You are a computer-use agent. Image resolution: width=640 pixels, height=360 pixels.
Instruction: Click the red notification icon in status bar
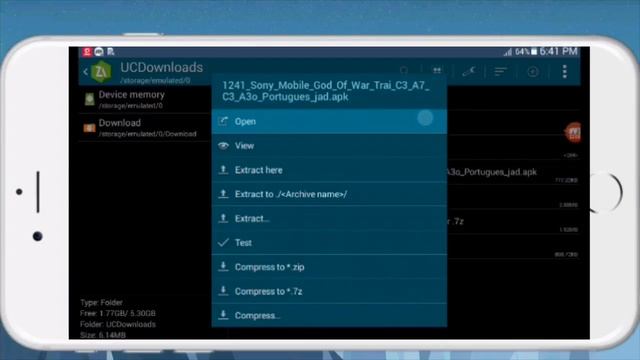(x=87, y=52)
